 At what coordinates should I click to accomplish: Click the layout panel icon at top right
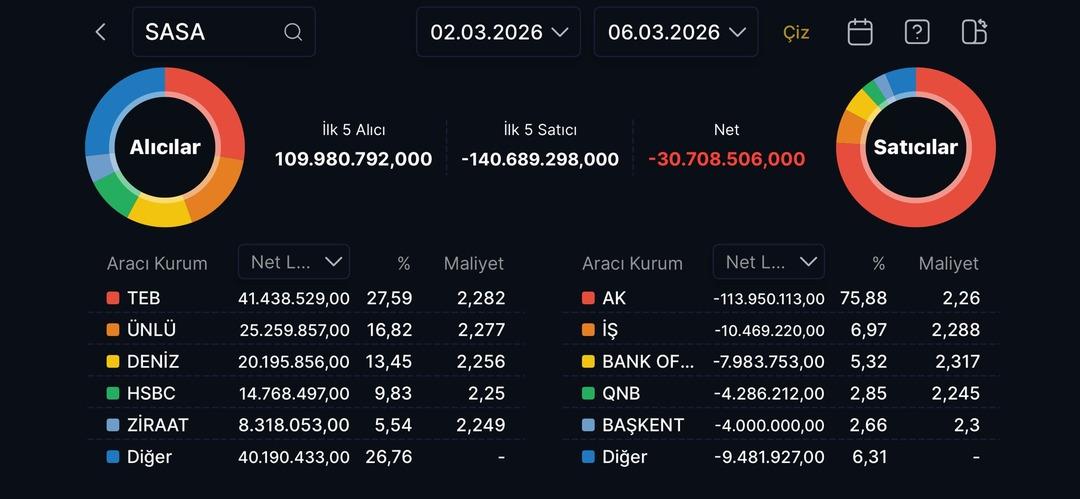(974, 32)
